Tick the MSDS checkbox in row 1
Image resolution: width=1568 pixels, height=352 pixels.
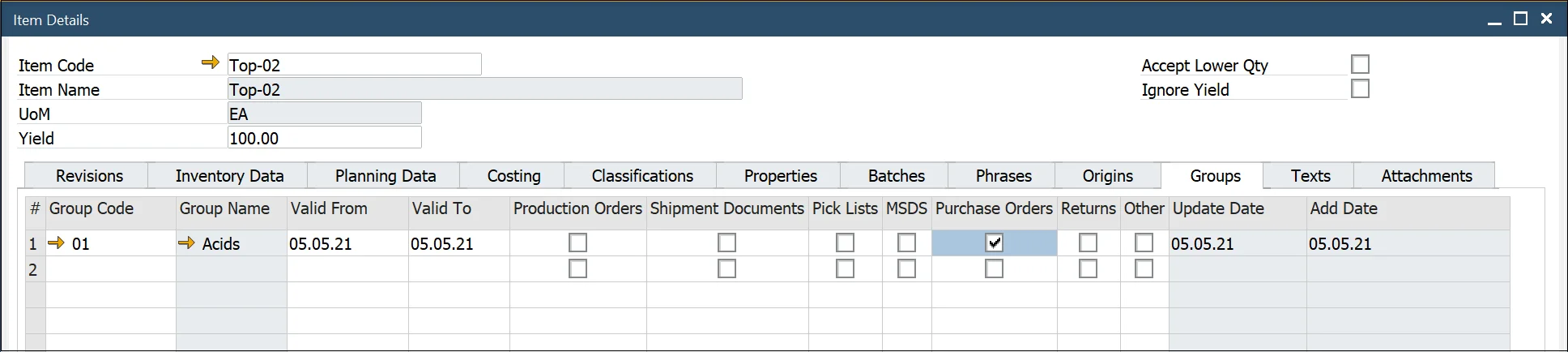point(906,243)
